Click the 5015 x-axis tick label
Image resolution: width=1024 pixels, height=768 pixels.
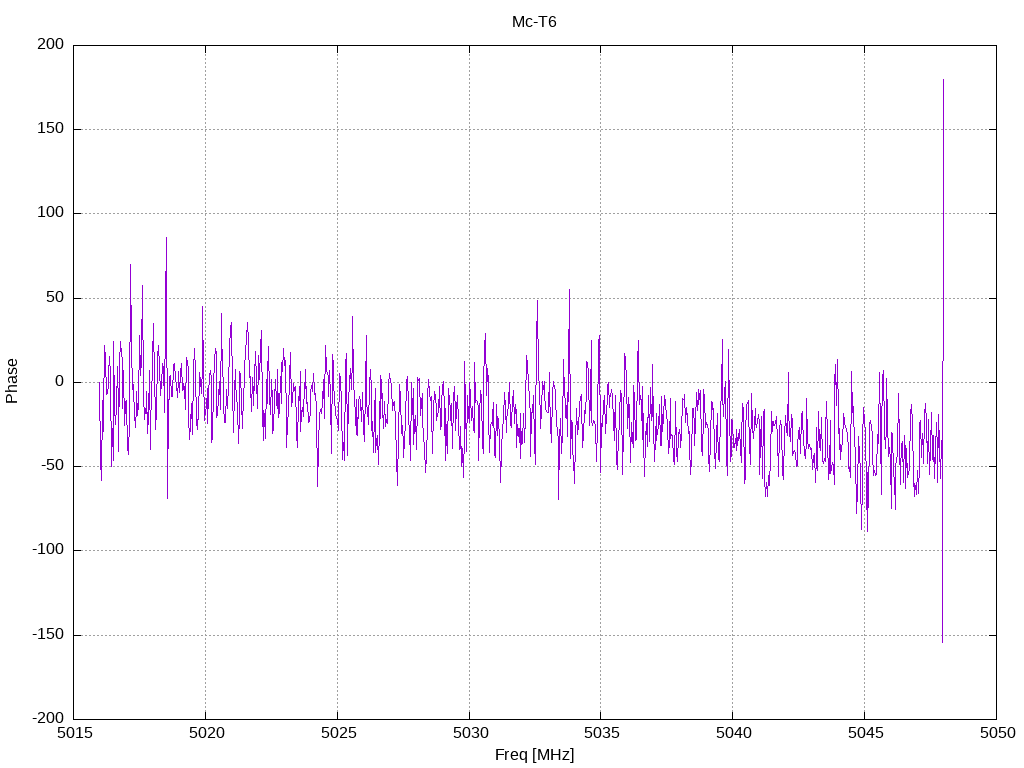[x=74, y=733]
